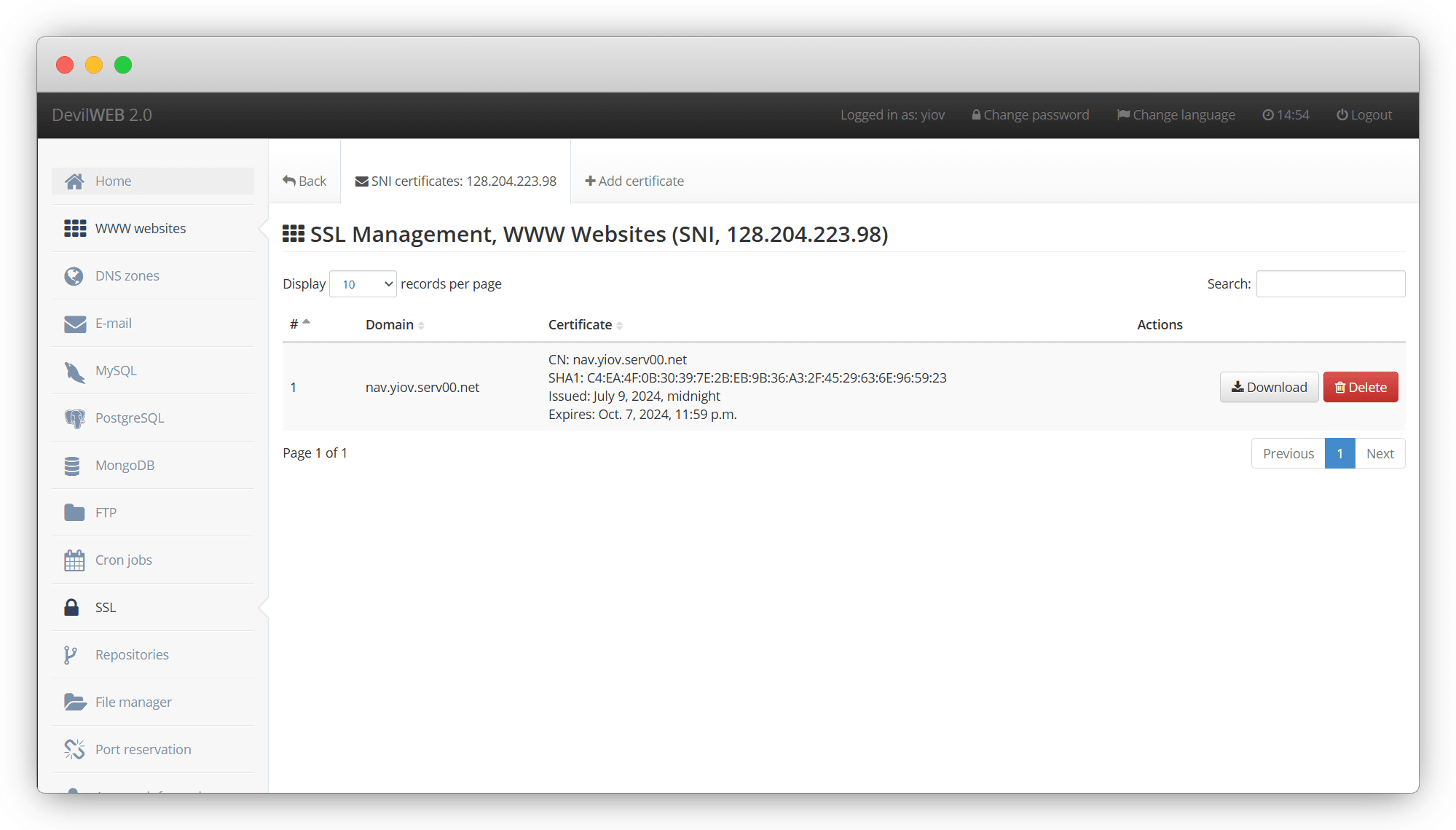Switch to Add certificate tab
Screen dimensions: 1456x830
point(634,181)
